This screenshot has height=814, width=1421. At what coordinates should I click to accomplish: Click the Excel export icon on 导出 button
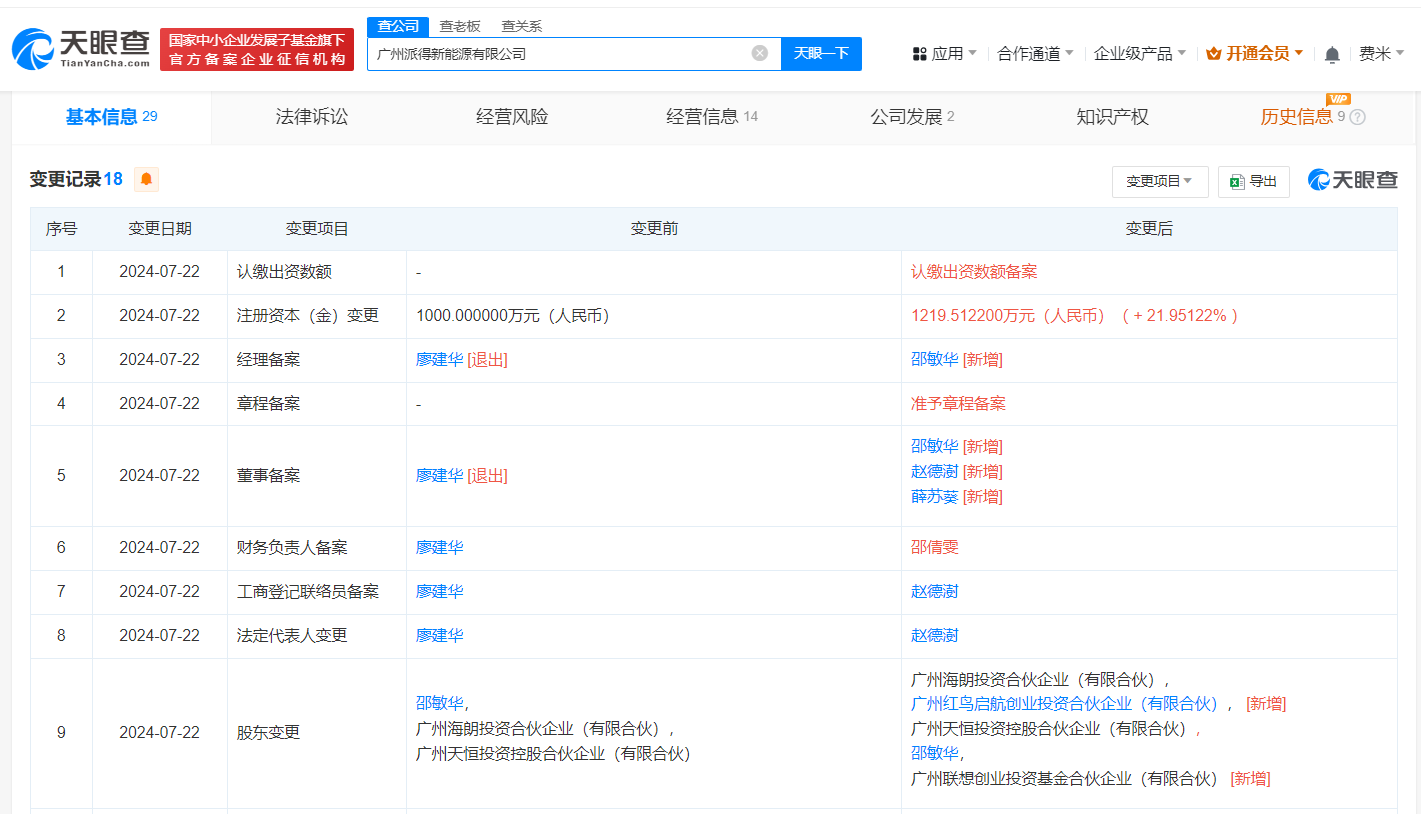tap(1237, 181)
